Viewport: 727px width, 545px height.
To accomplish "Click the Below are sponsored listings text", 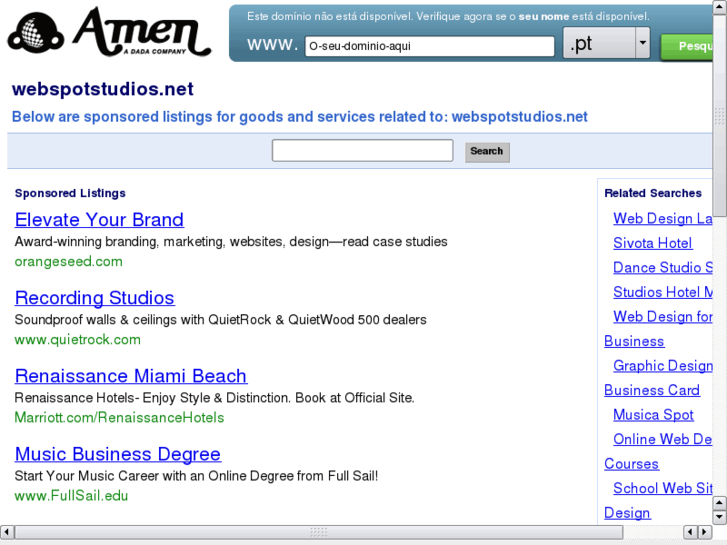I will tap(300, 117).
